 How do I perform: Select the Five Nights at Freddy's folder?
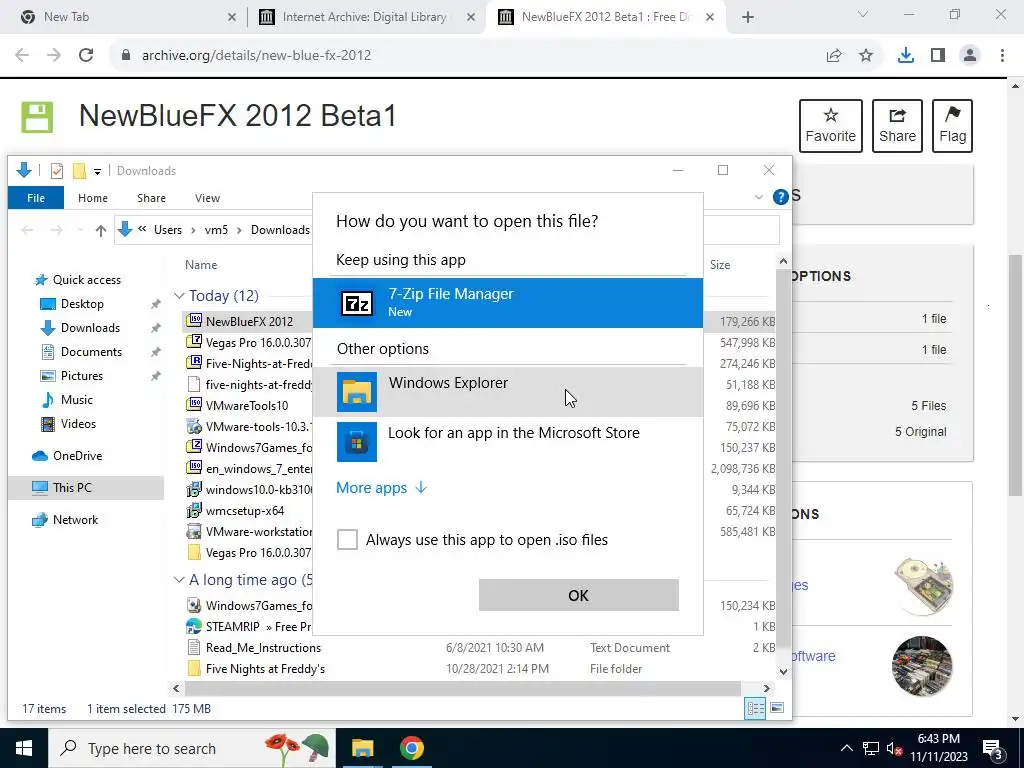coord(264,669)
